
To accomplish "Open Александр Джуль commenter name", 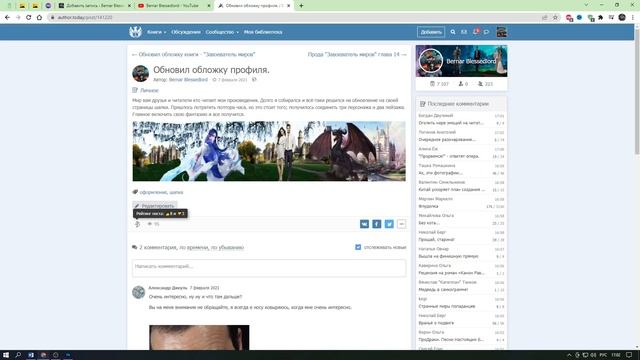I will (x=168, y=288).
